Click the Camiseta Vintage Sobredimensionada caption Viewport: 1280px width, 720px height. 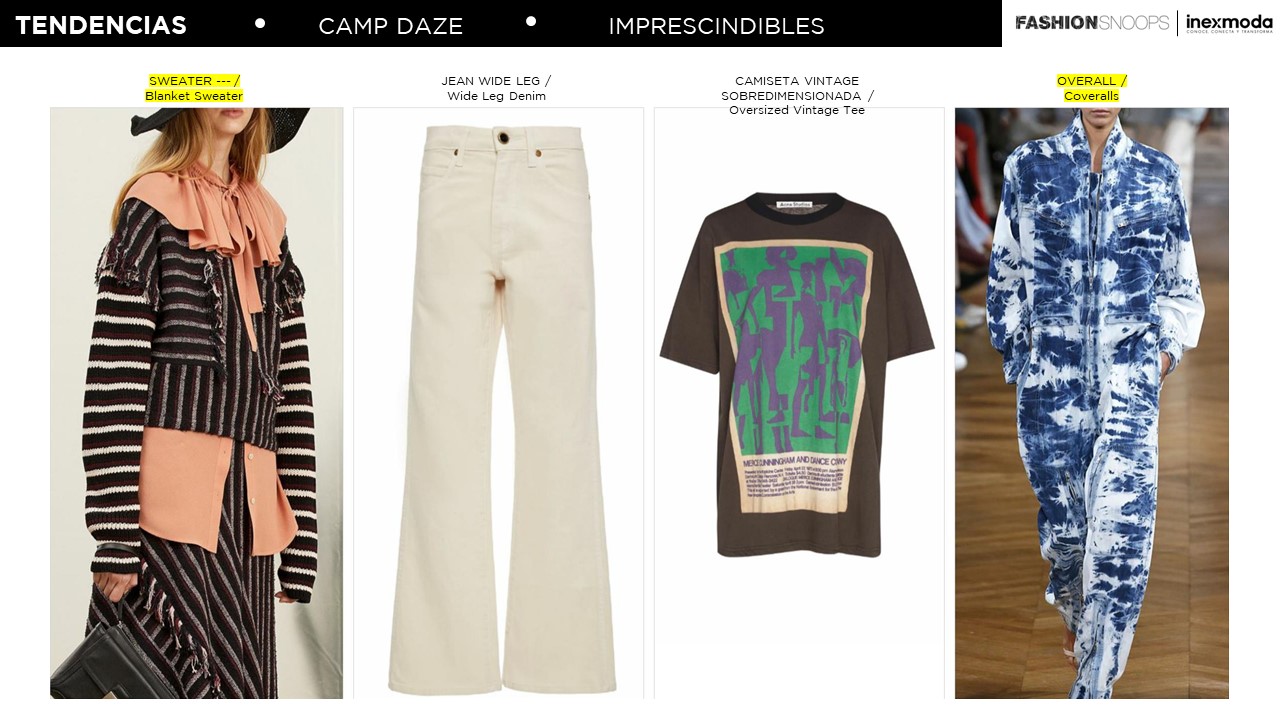click(797, 95)
